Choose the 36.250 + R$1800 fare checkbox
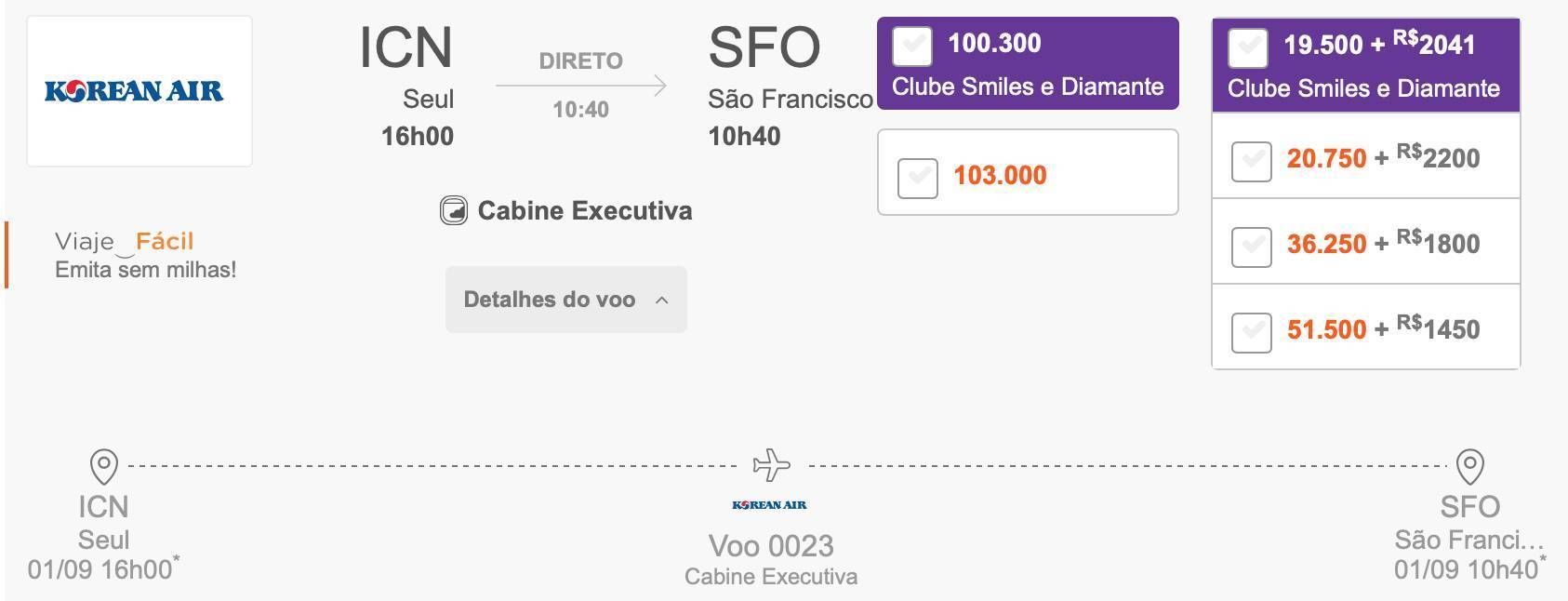The width and height of the screenshot is (1568, 601). point(1251,247)
